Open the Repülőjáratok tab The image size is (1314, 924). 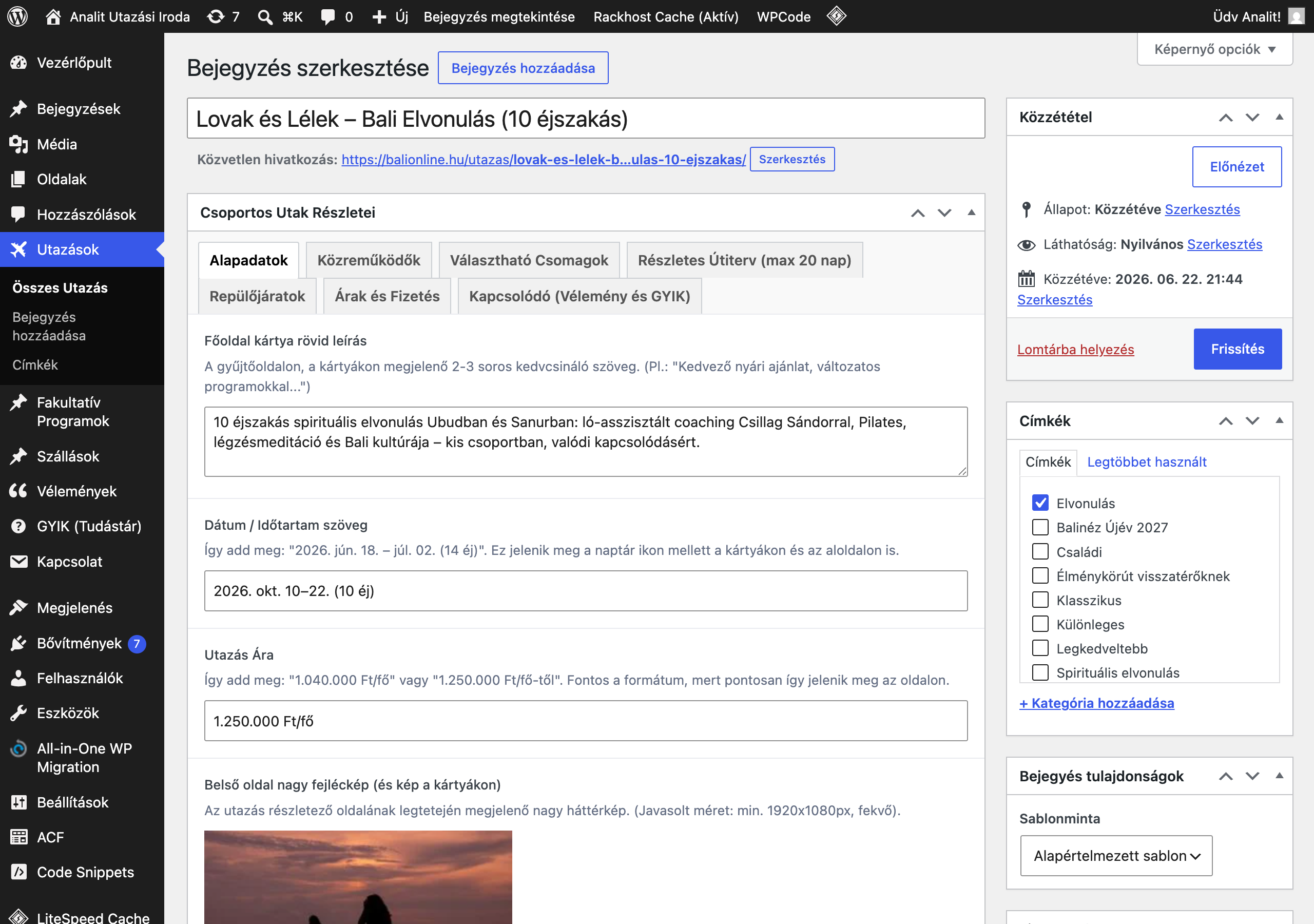coord(257,296)
